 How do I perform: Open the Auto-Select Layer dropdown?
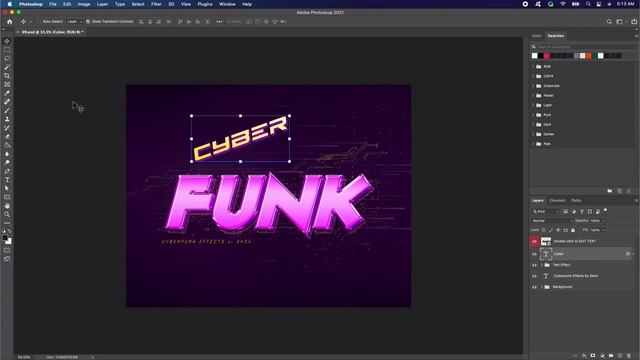(x=74, y=22)
